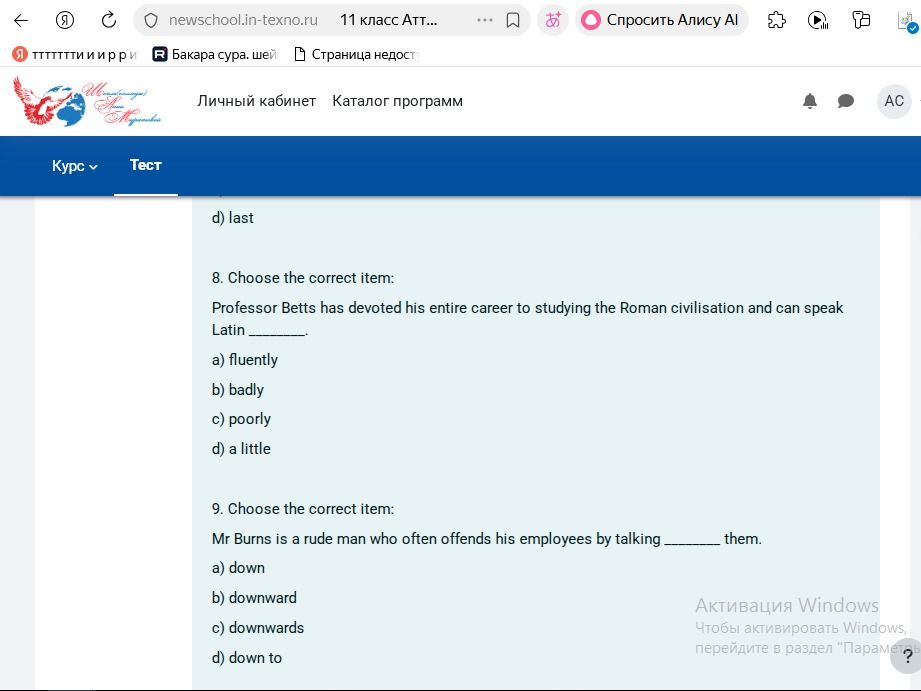This screenshot has height=691, width=921.
Task: Open notifications bell icon
Action: pyautogui.click(x=810, y=101)
